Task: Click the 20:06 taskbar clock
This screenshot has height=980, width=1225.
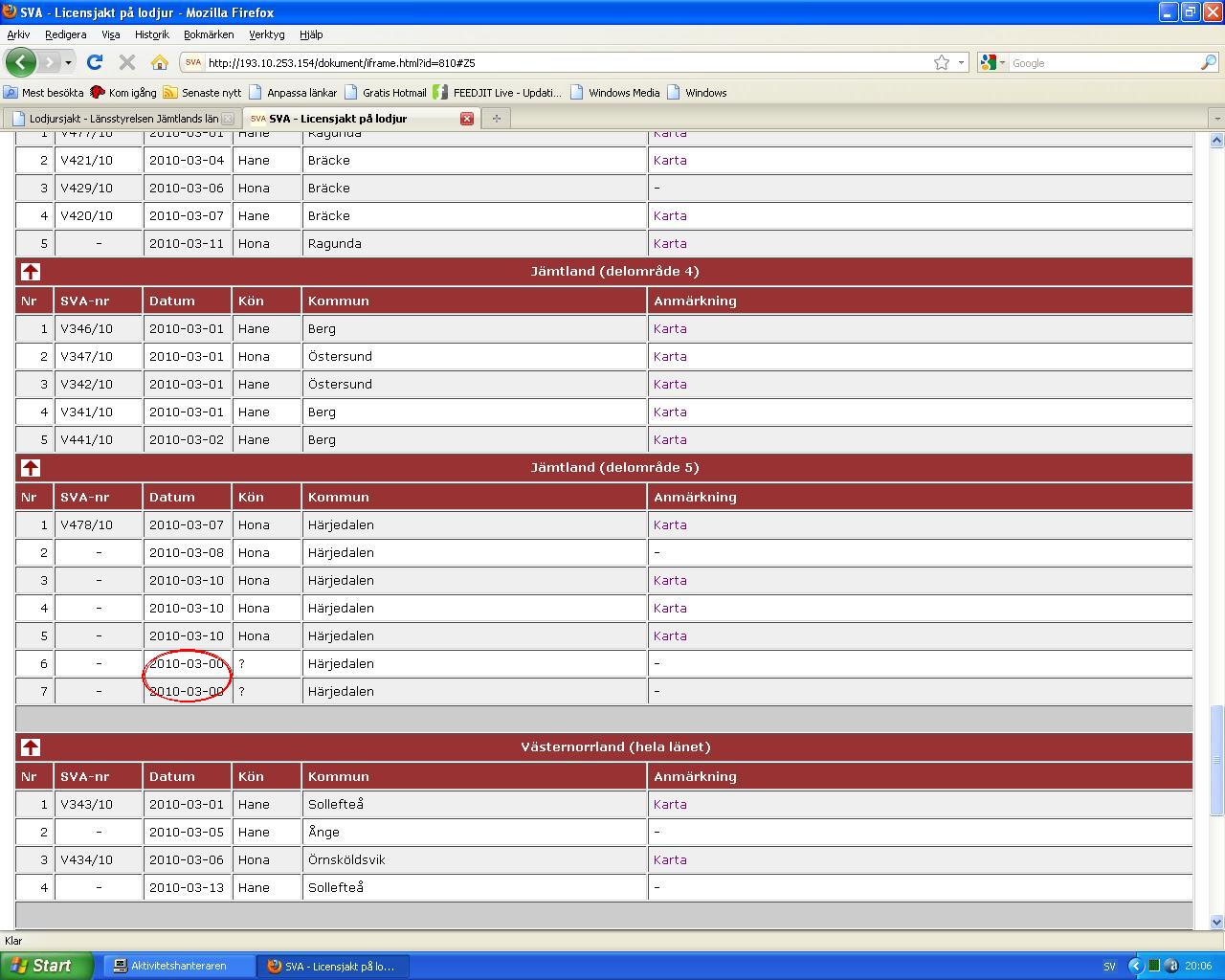Action: 1198,966
